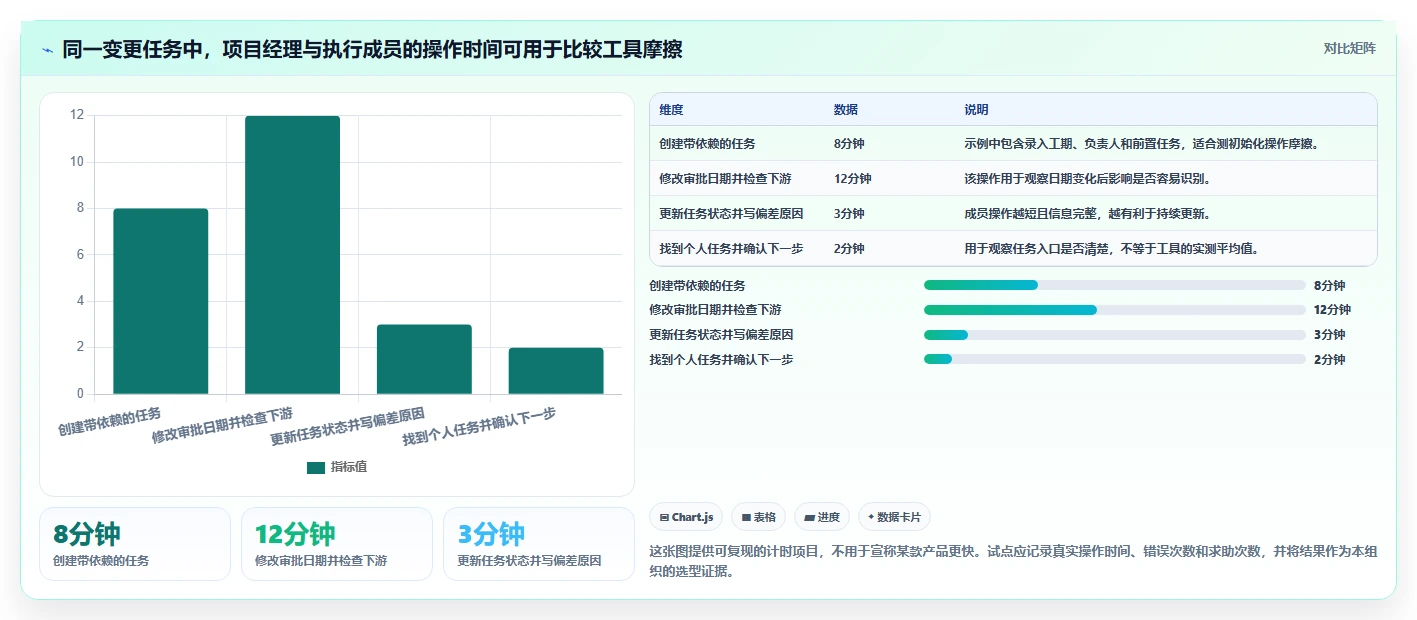Click progress bar for 找到个人任务并确认下一步
The width and height of the screenshot is (1417, 620).
coord(1115,359)
